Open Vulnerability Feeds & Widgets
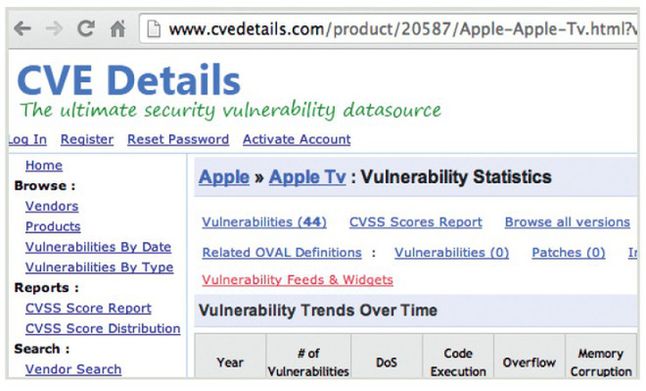Image resolution: width=646 pixels, height=391 pixels. coord(297,280)
